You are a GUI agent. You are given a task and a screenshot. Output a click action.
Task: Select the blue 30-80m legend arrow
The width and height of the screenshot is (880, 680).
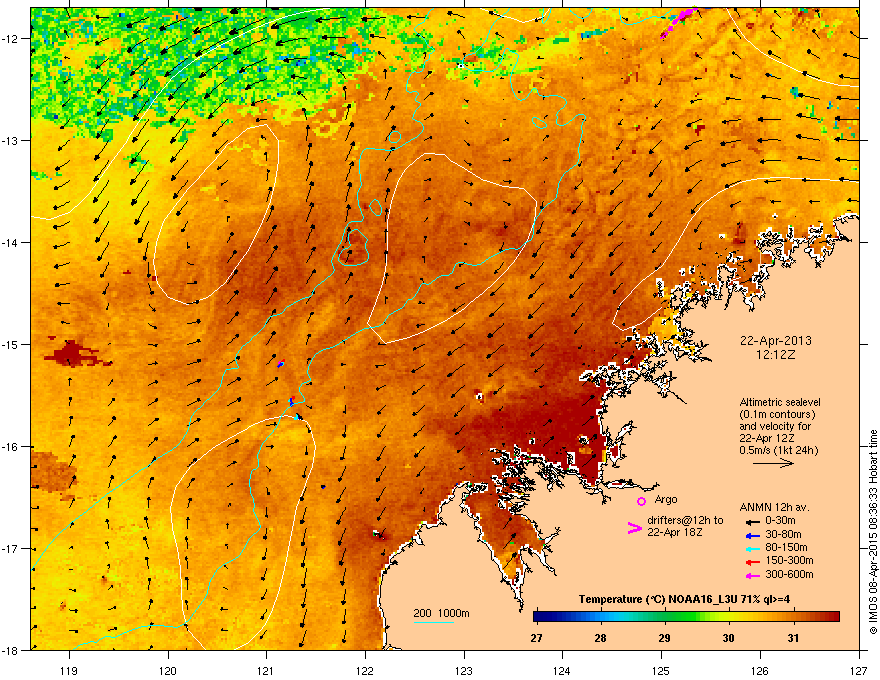752,535
